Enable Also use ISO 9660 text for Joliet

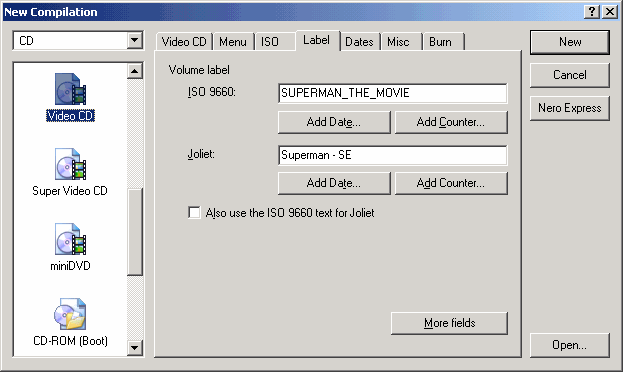tap(194, 212)
